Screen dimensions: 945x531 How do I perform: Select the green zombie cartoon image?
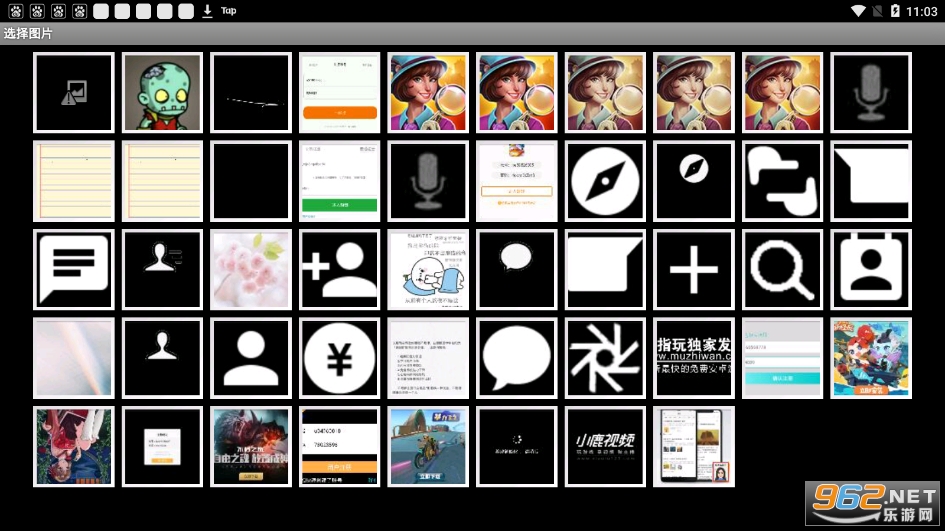(x=162, y=93)
